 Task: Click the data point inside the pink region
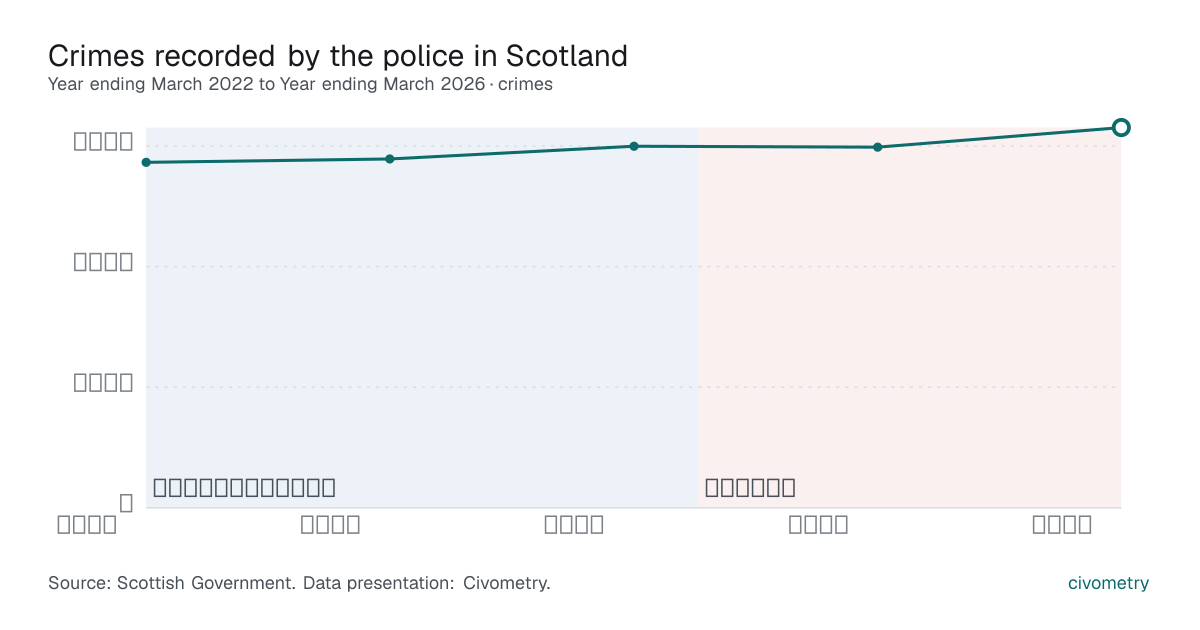coord(878,147)
